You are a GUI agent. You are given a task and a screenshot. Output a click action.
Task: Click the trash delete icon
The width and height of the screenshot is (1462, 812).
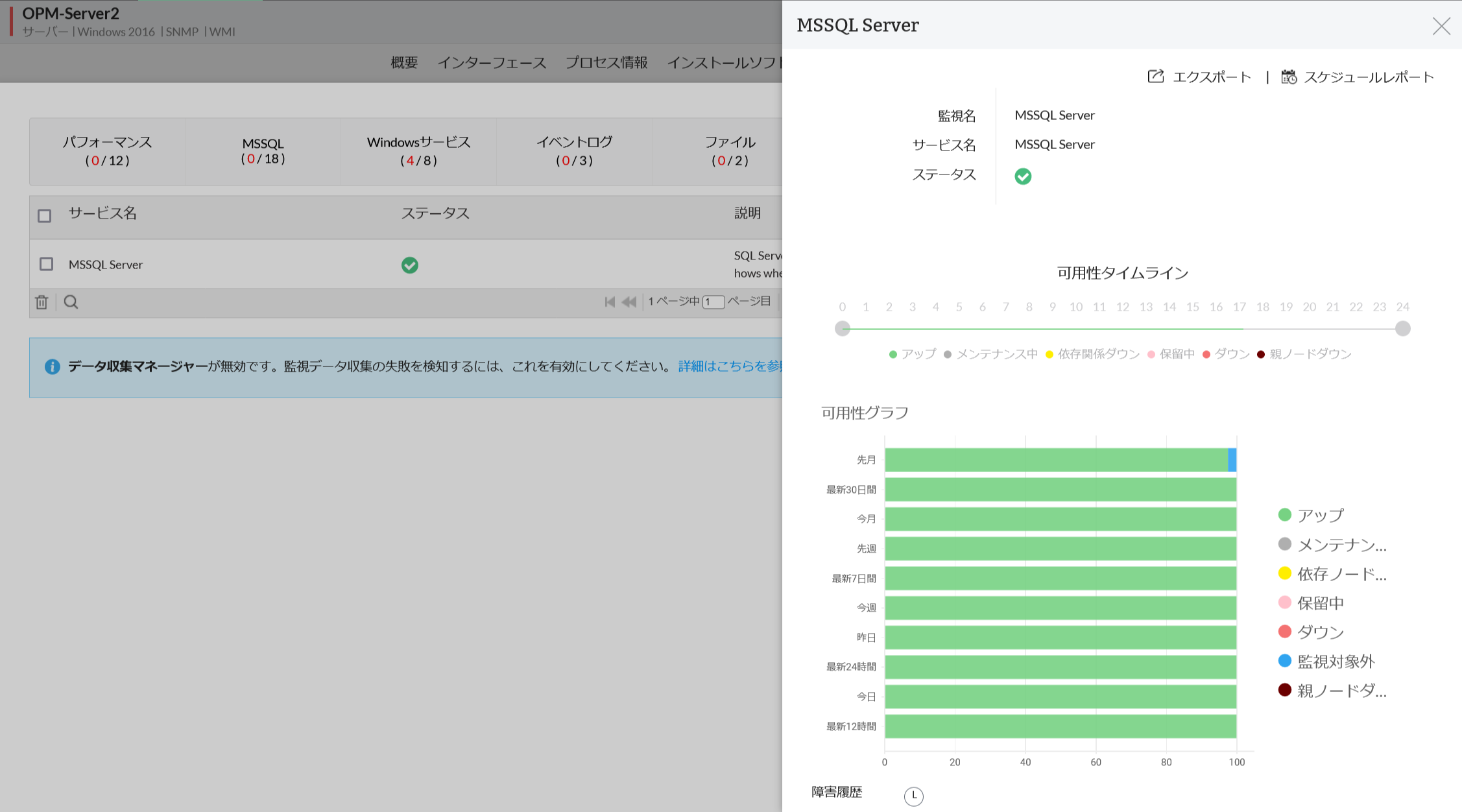click(x=42, y=302)
